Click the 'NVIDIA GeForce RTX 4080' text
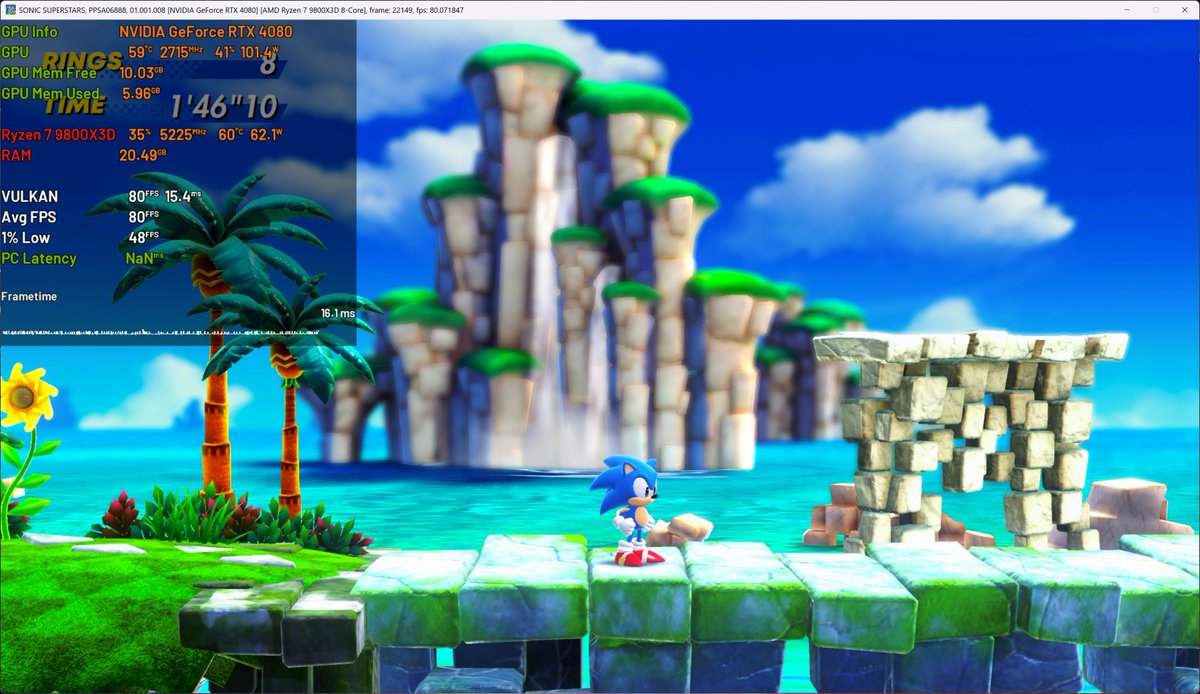1200x694 pixels. point(206,31)
